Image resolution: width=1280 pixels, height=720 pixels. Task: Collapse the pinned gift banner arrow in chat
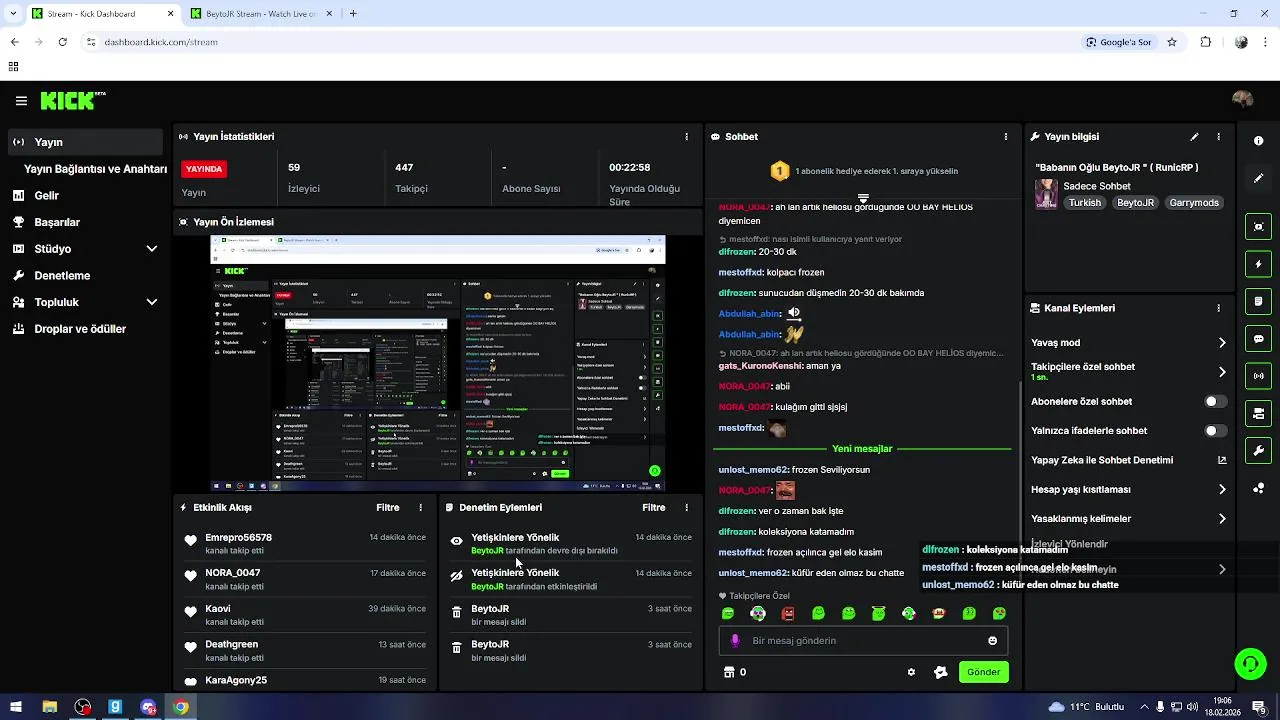(863, 198)
